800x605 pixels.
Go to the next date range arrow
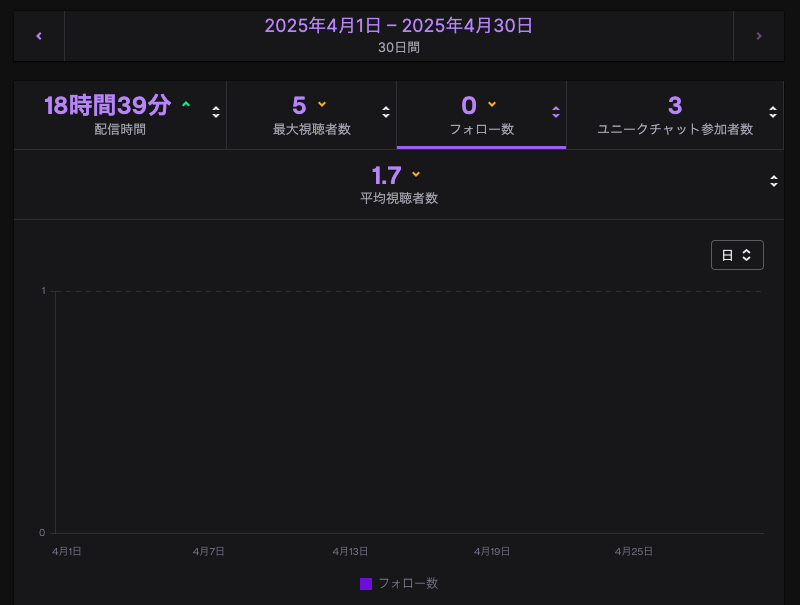click(759, 36)
